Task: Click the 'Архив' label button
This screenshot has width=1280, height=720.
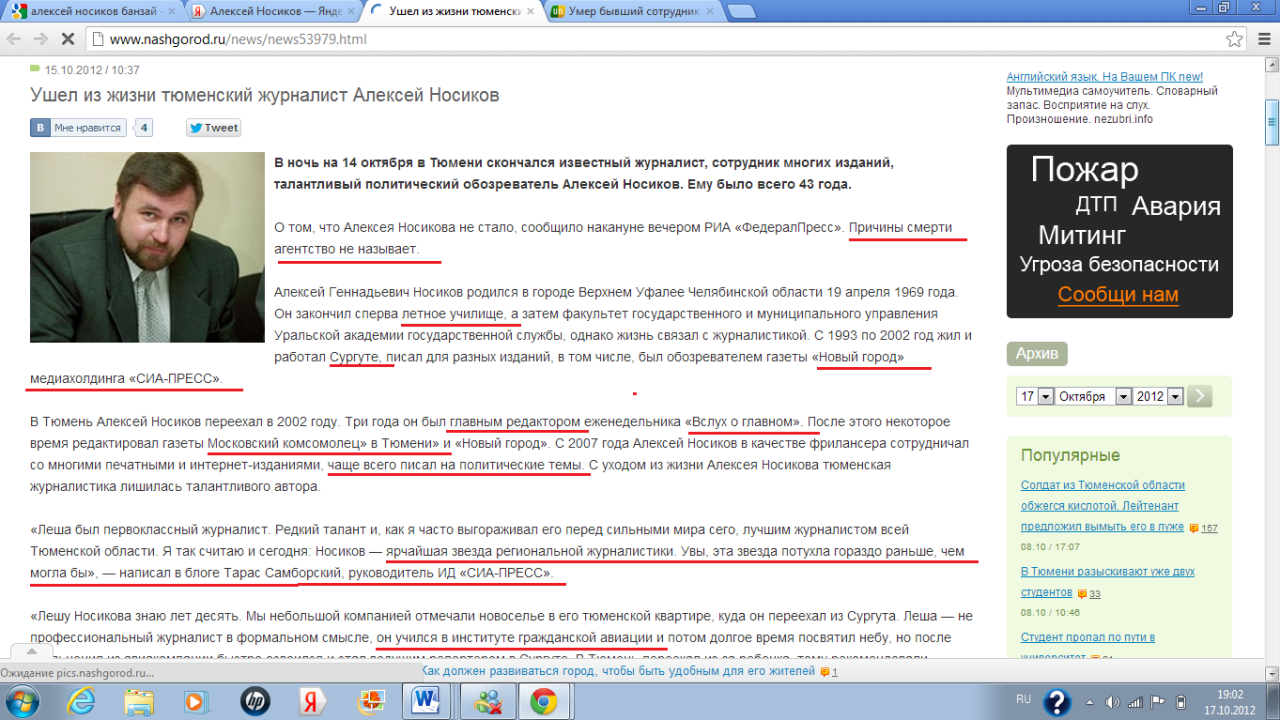Action: coord(1037,354)
